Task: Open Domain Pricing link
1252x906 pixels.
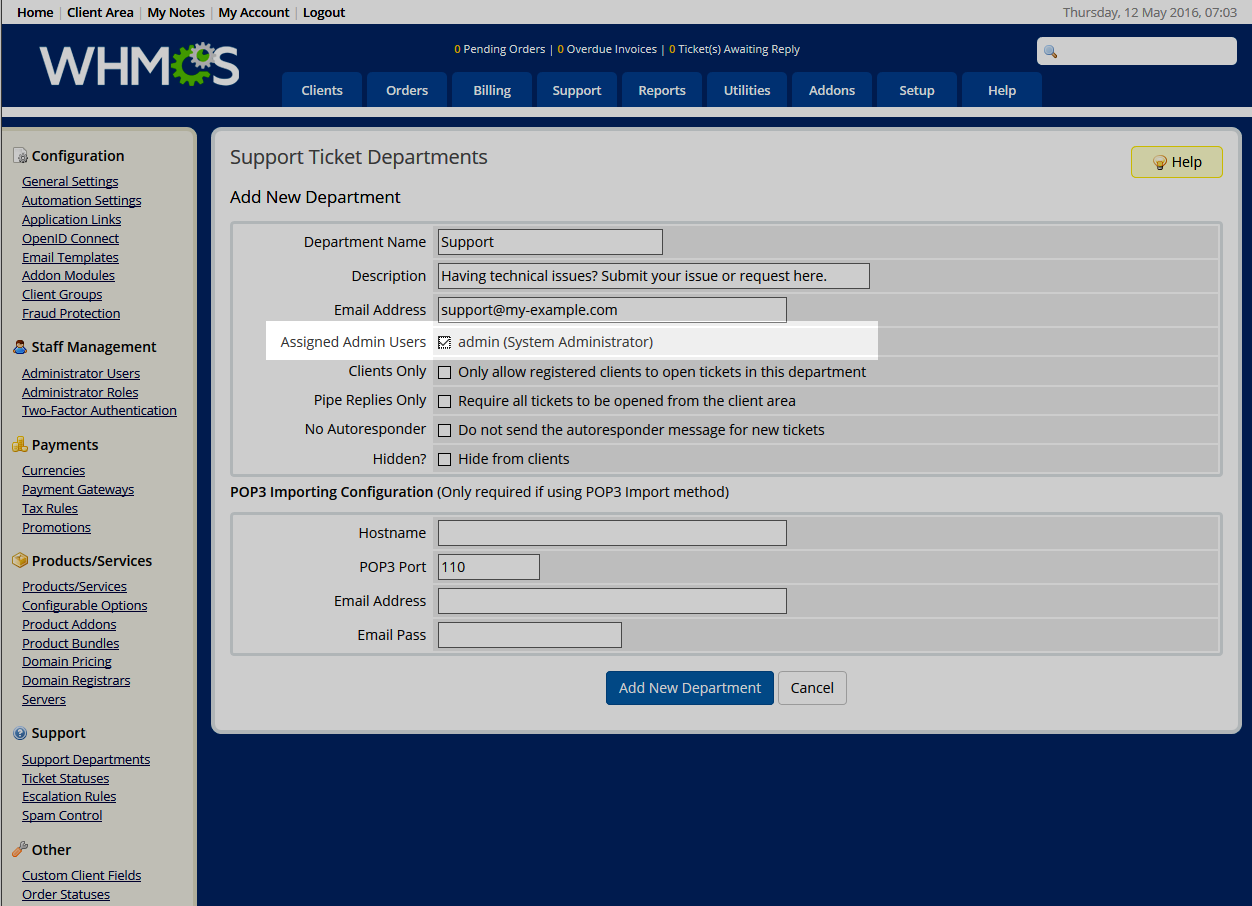Action: coord(67,662)
